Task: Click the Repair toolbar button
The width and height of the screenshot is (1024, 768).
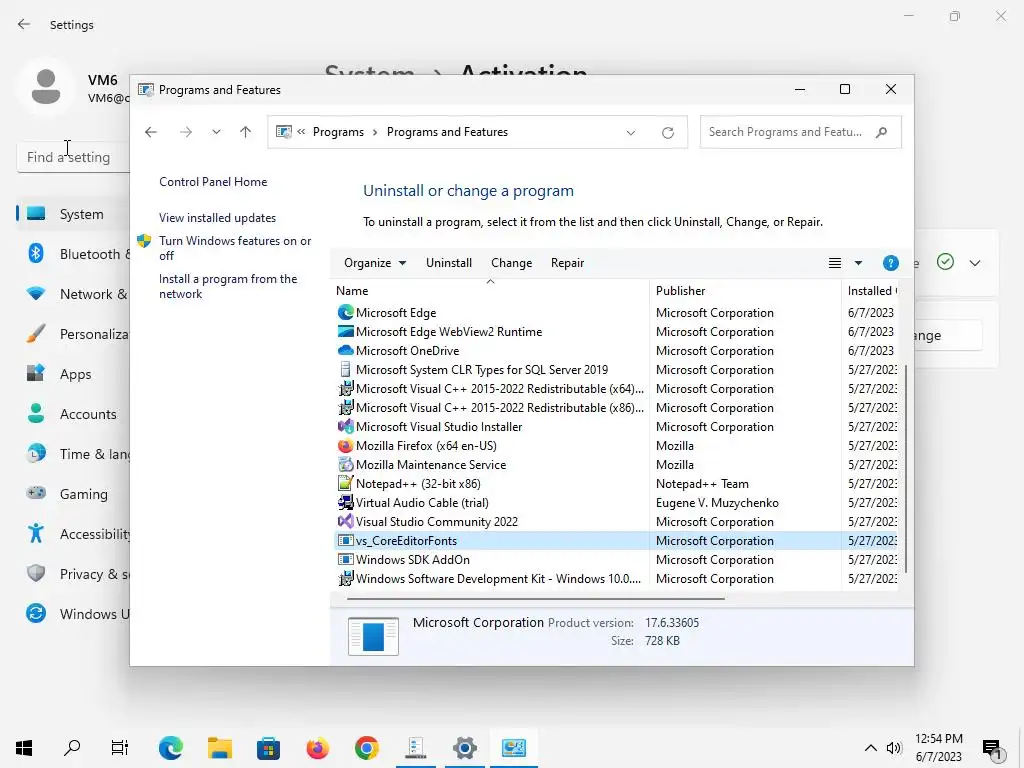Action: (x=568, y=263)
